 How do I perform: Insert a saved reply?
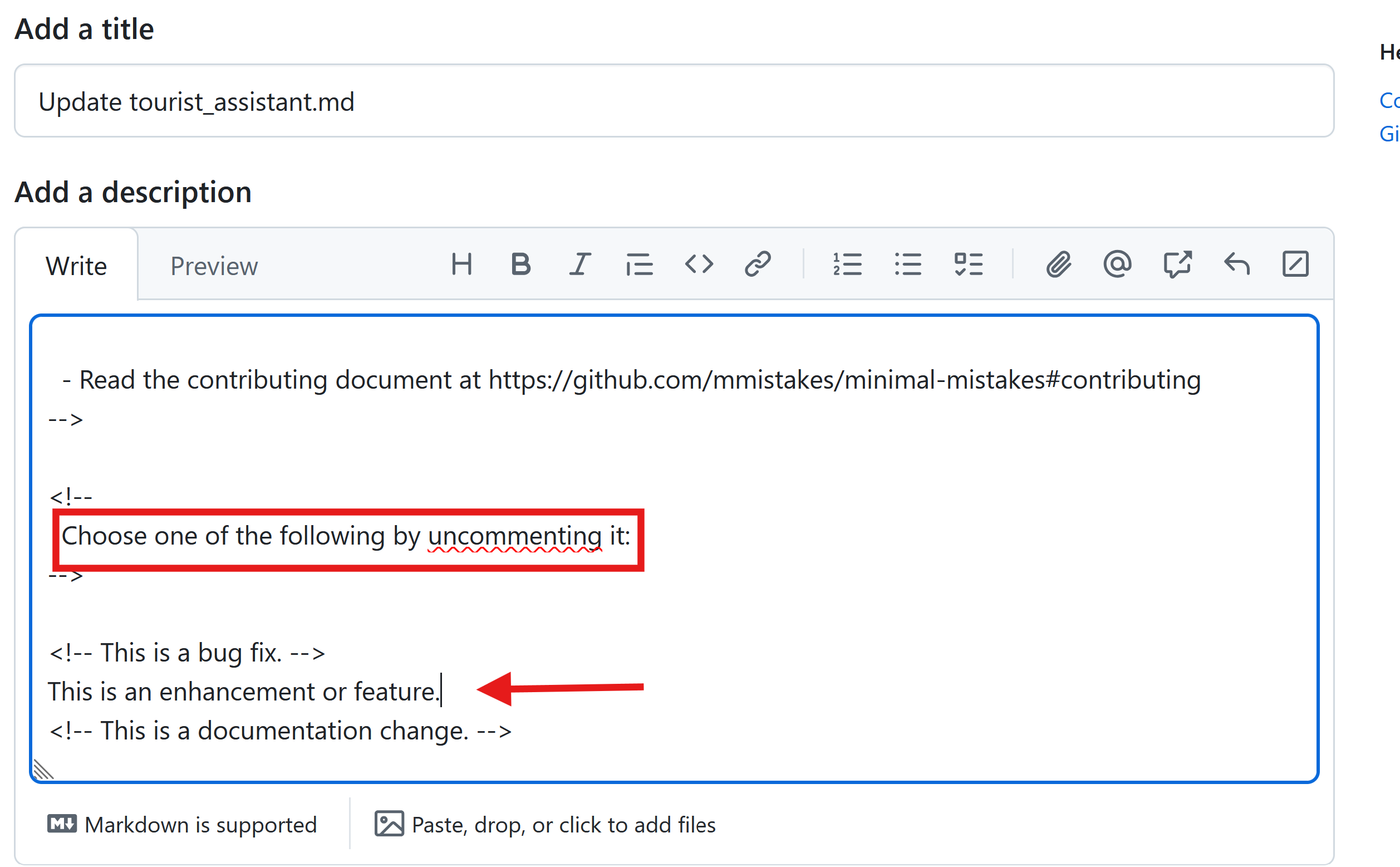pos(1236,265)
